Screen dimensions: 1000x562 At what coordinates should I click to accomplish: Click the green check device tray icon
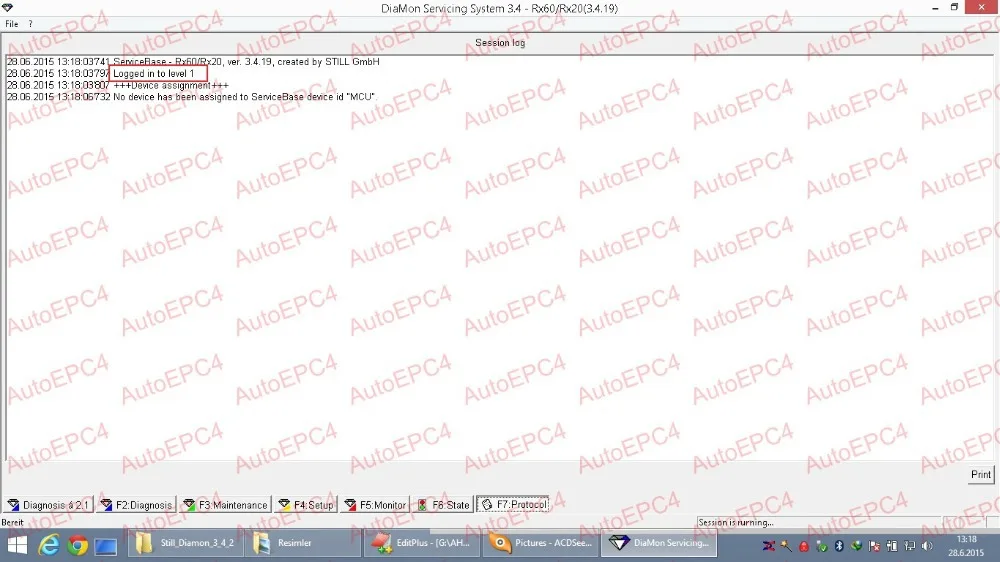click(x=822, y=547)
